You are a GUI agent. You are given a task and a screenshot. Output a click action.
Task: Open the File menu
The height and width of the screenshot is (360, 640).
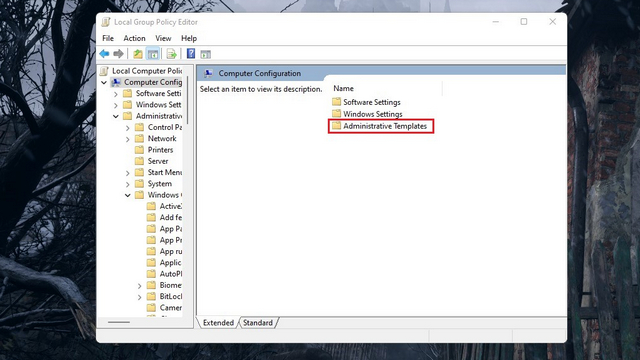pyautogui.click(x=108, y=38)
